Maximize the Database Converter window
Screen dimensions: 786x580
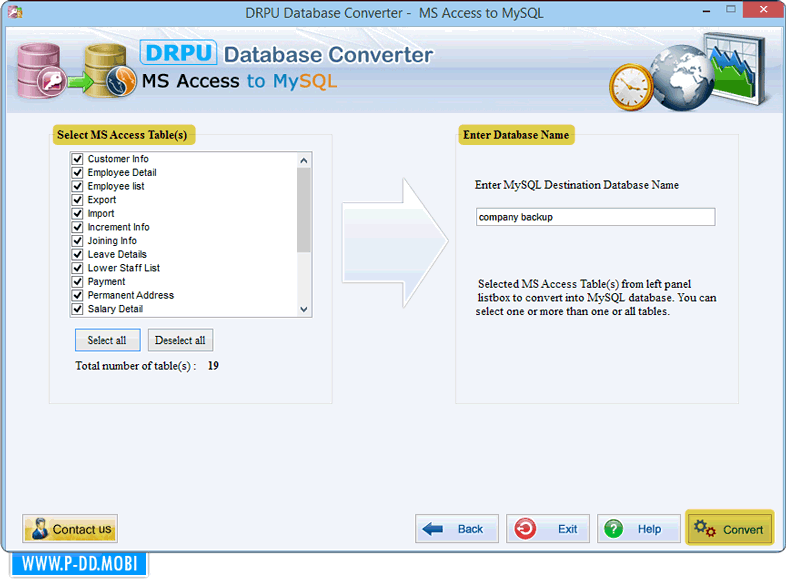731,10
